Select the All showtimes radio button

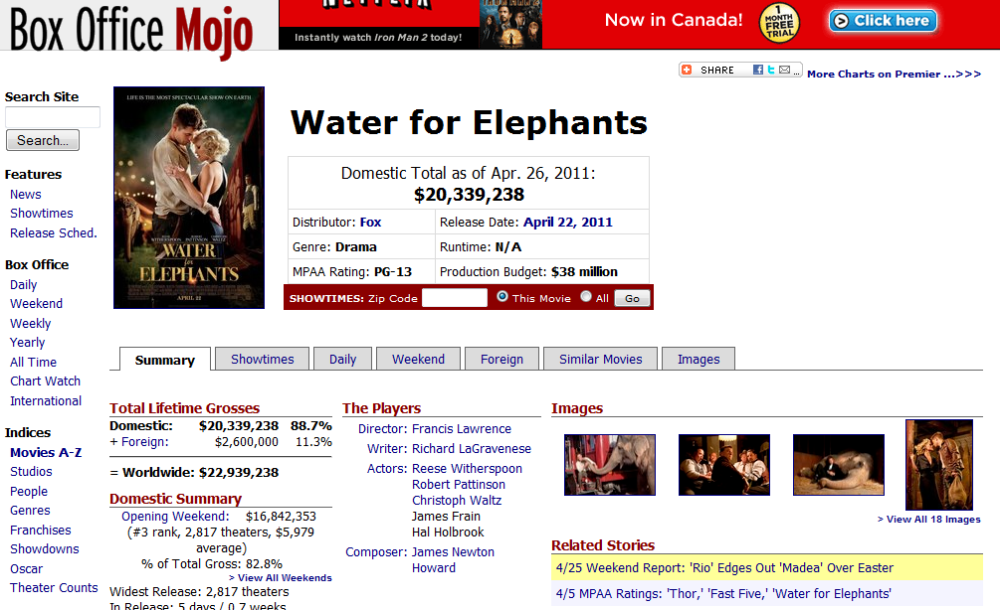[586, 297]
